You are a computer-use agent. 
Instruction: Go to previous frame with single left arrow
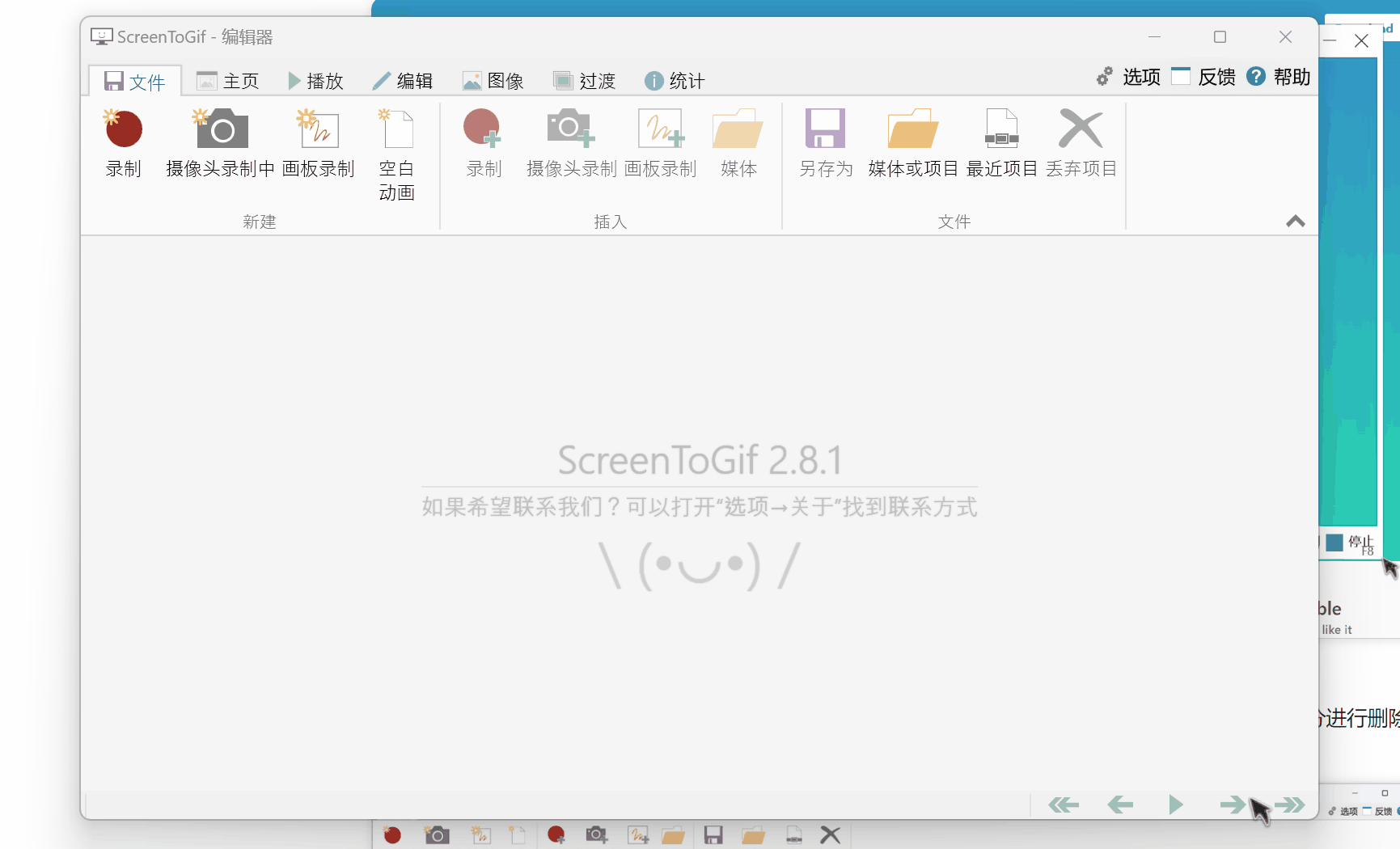coord(1120,805)
